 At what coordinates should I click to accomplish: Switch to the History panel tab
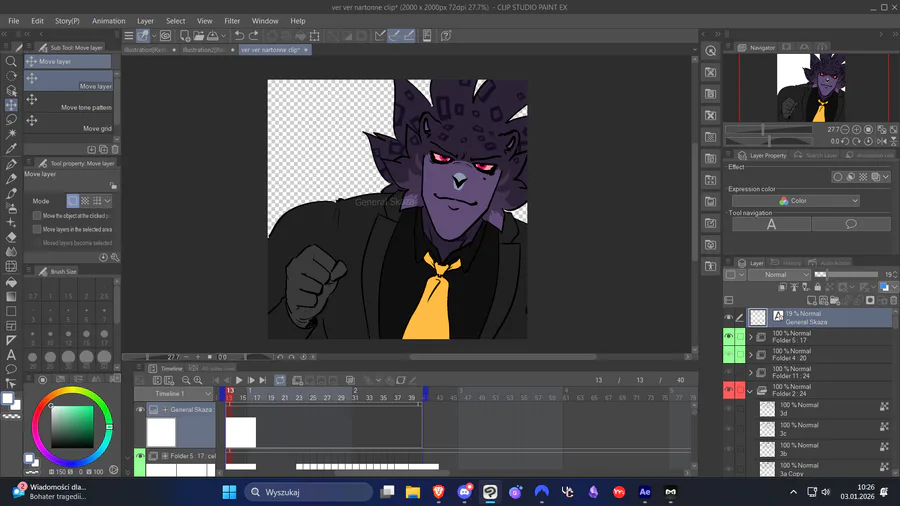click(x=786, y=263)
